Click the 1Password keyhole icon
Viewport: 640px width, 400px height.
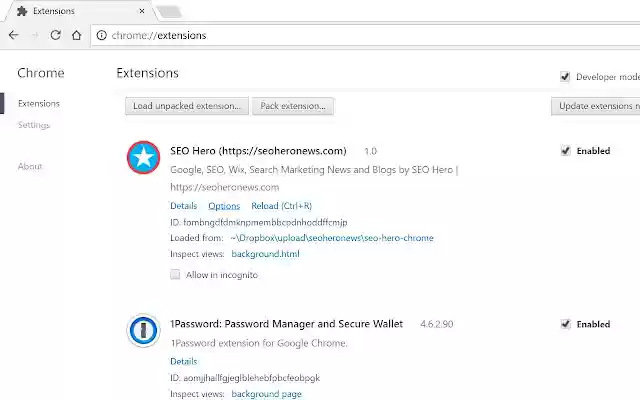click(143, 330)
